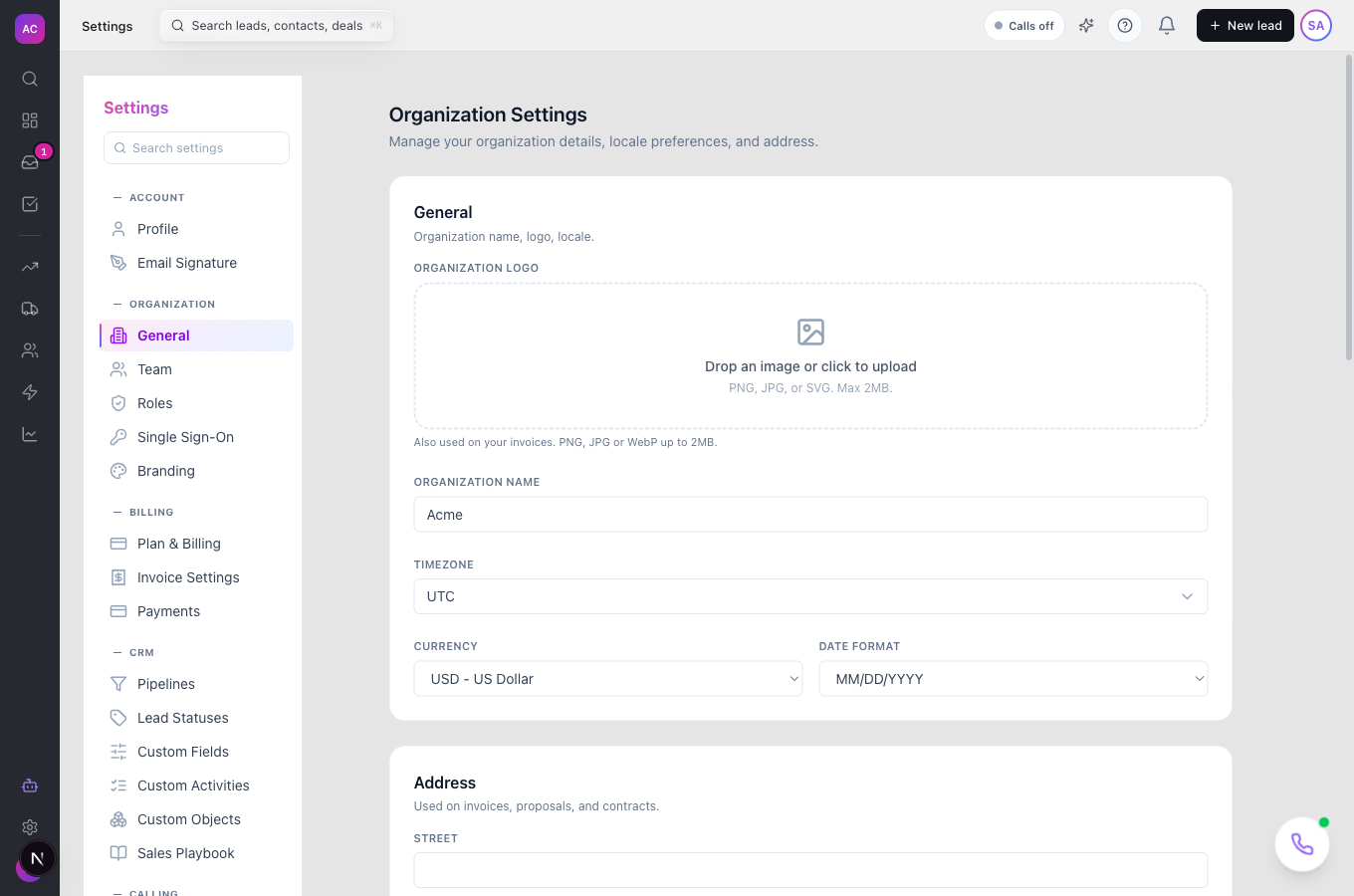The image size is (1354, 896).
Task: Collapse the CRM section header
Action: [x=133, y=652]
